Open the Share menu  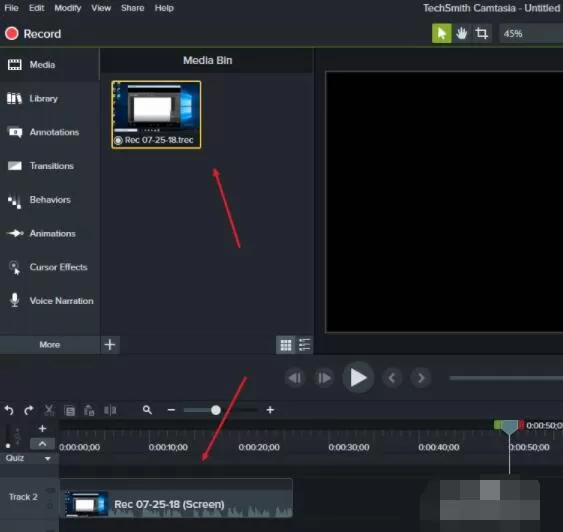pyautogui.click(x=132, y=8)
